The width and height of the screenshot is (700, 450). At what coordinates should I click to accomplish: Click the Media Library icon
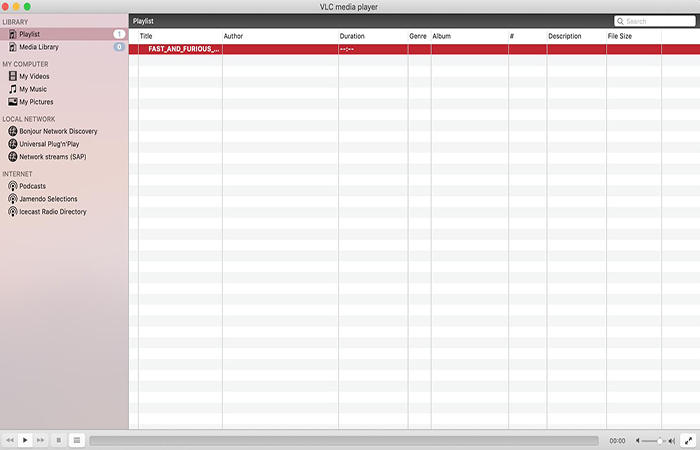pos(13,47)
